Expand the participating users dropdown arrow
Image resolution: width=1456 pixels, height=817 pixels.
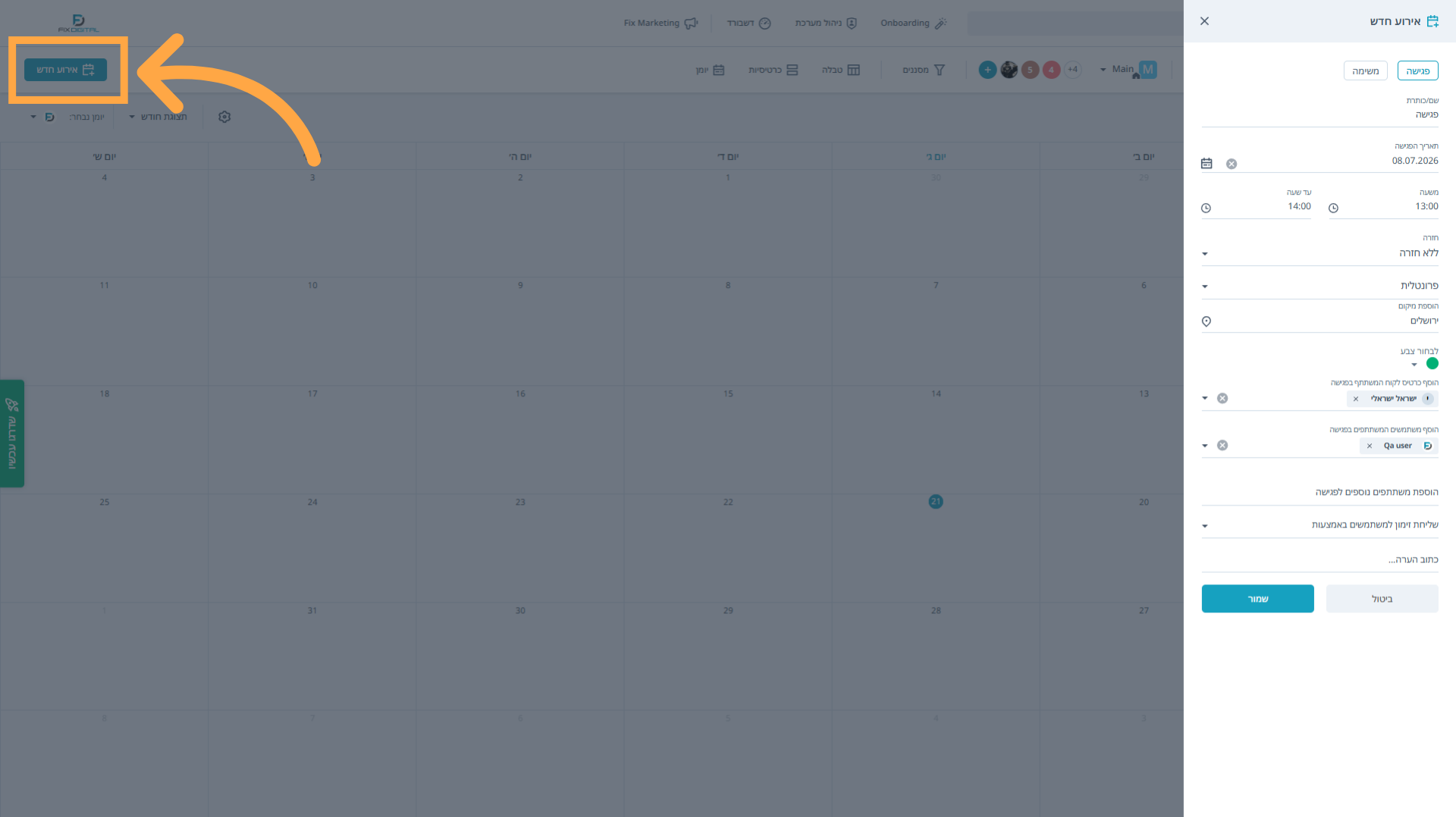pos(1205,446)
